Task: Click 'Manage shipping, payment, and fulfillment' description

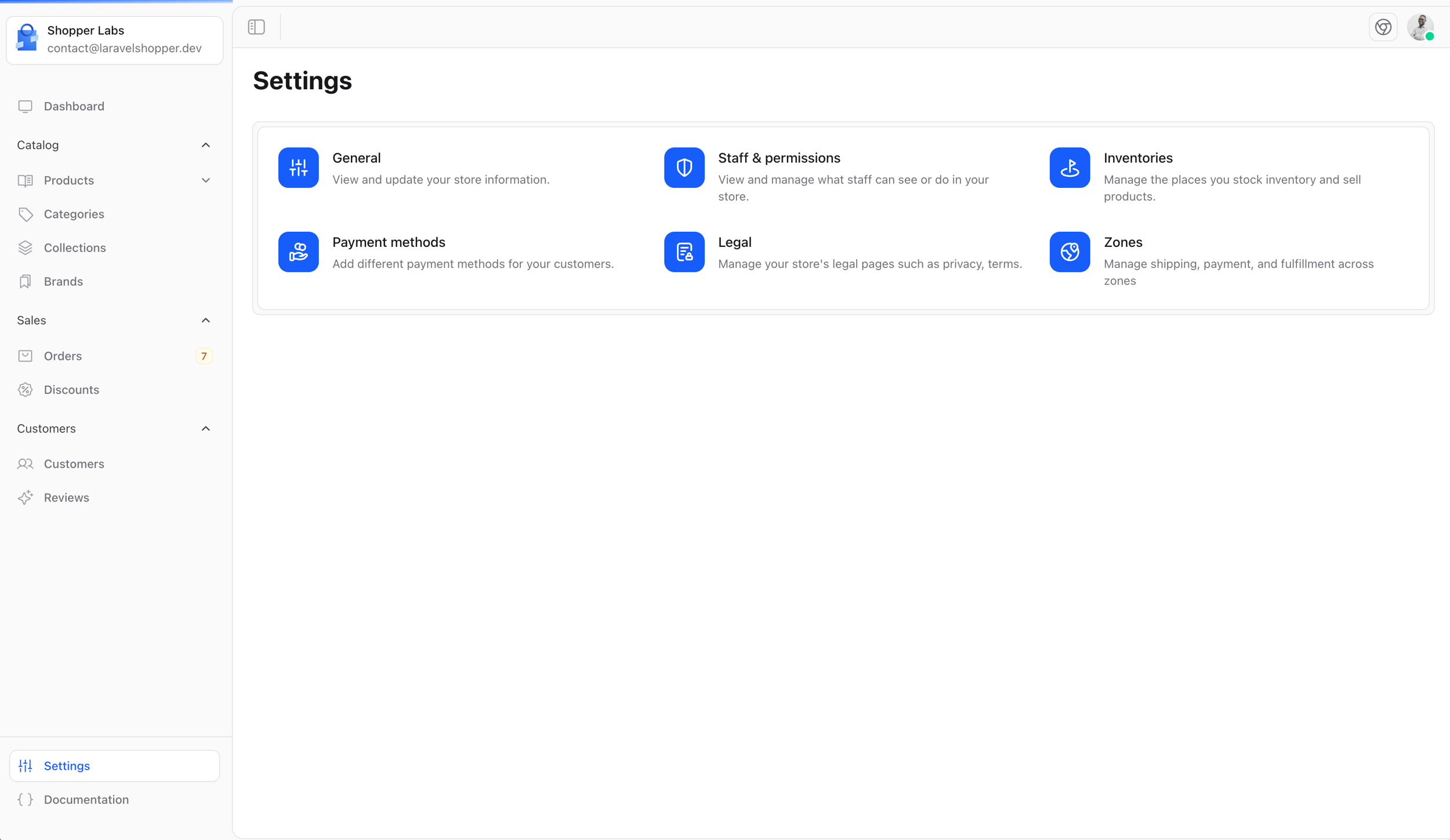Action: 1238,272
